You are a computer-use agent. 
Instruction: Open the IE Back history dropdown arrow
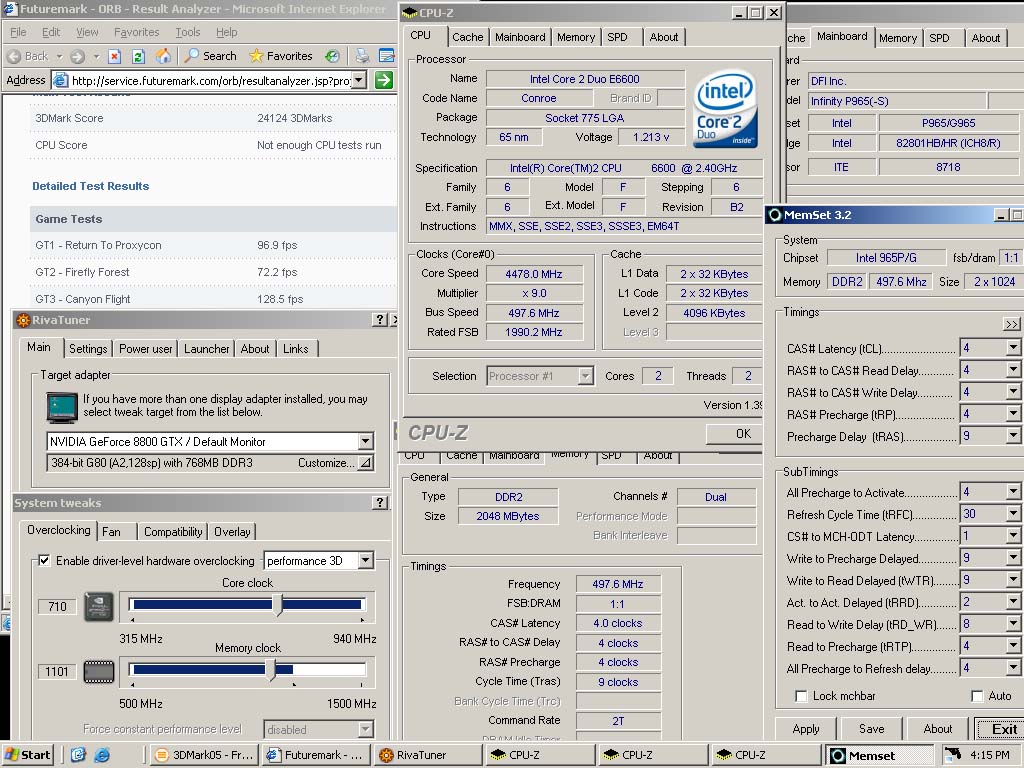point(59,56)
